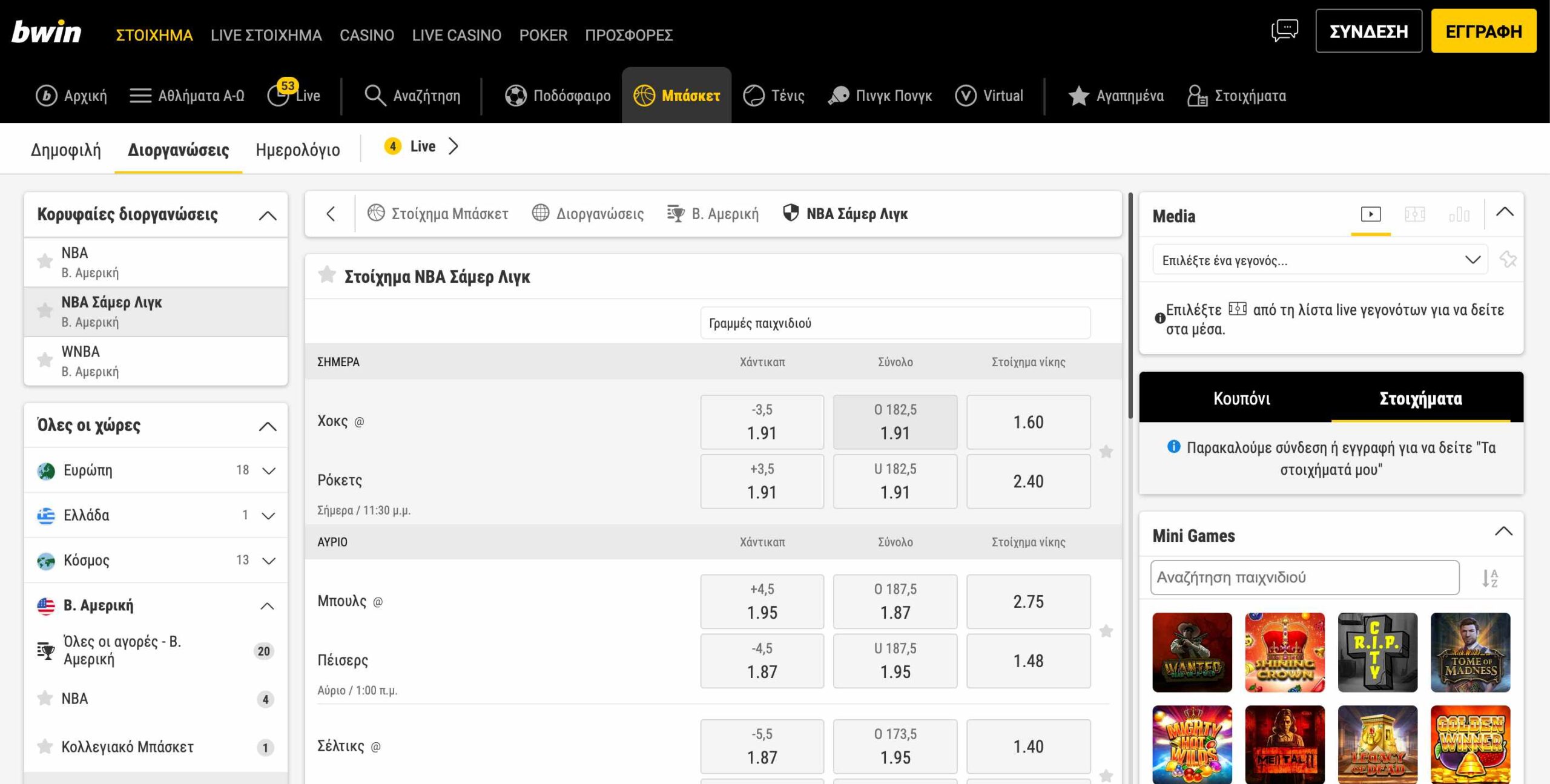Collapse Κορυφαίες διοργανώσεις panel
The width and height of the screenshot is (1550, 784).
point(268,216)
